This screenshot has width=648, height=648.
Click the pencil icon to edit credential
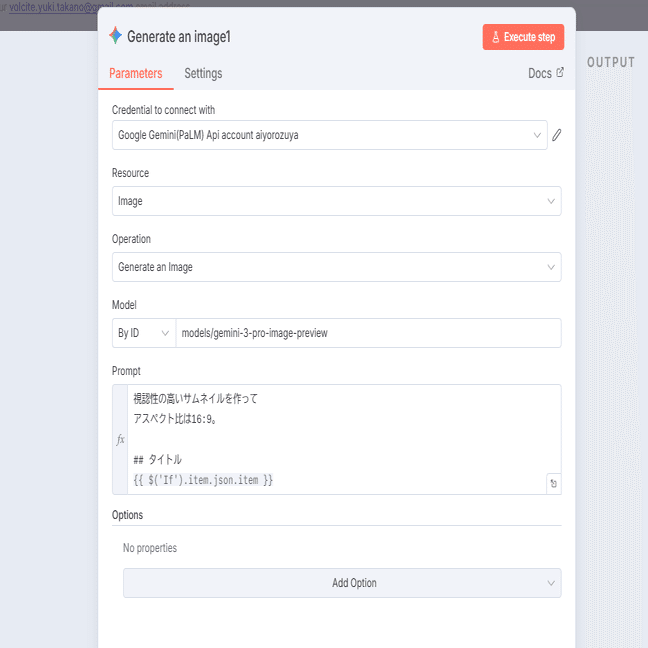(x=556, y=135)
